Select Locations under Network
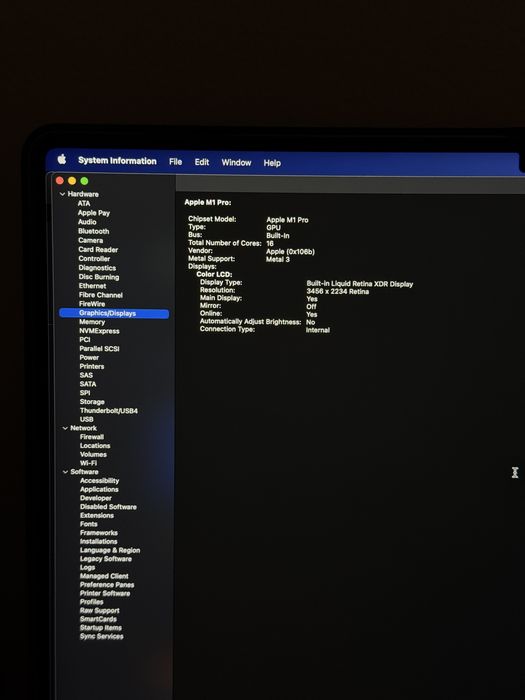 [95, 446]
